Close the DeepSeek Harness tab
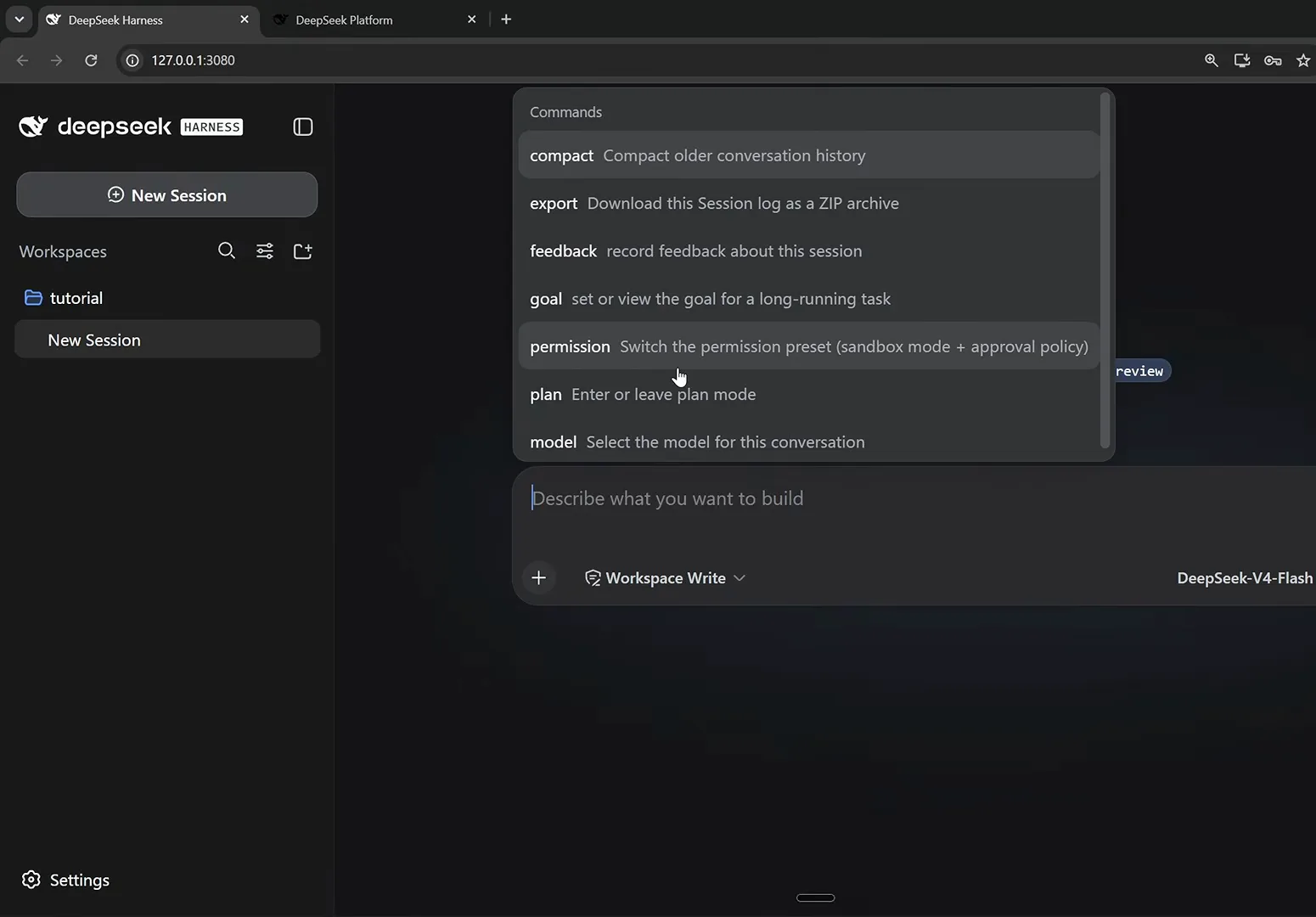This screenshot has width=1316, height=917. [x=245, y=19]
